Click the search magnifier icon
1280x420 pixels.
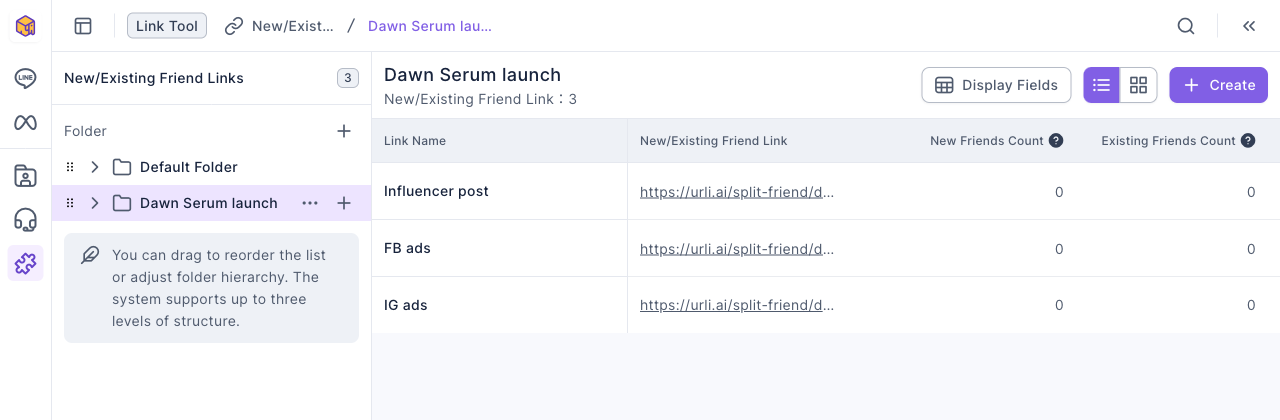pyautogui.click(x=1186, y=26)
